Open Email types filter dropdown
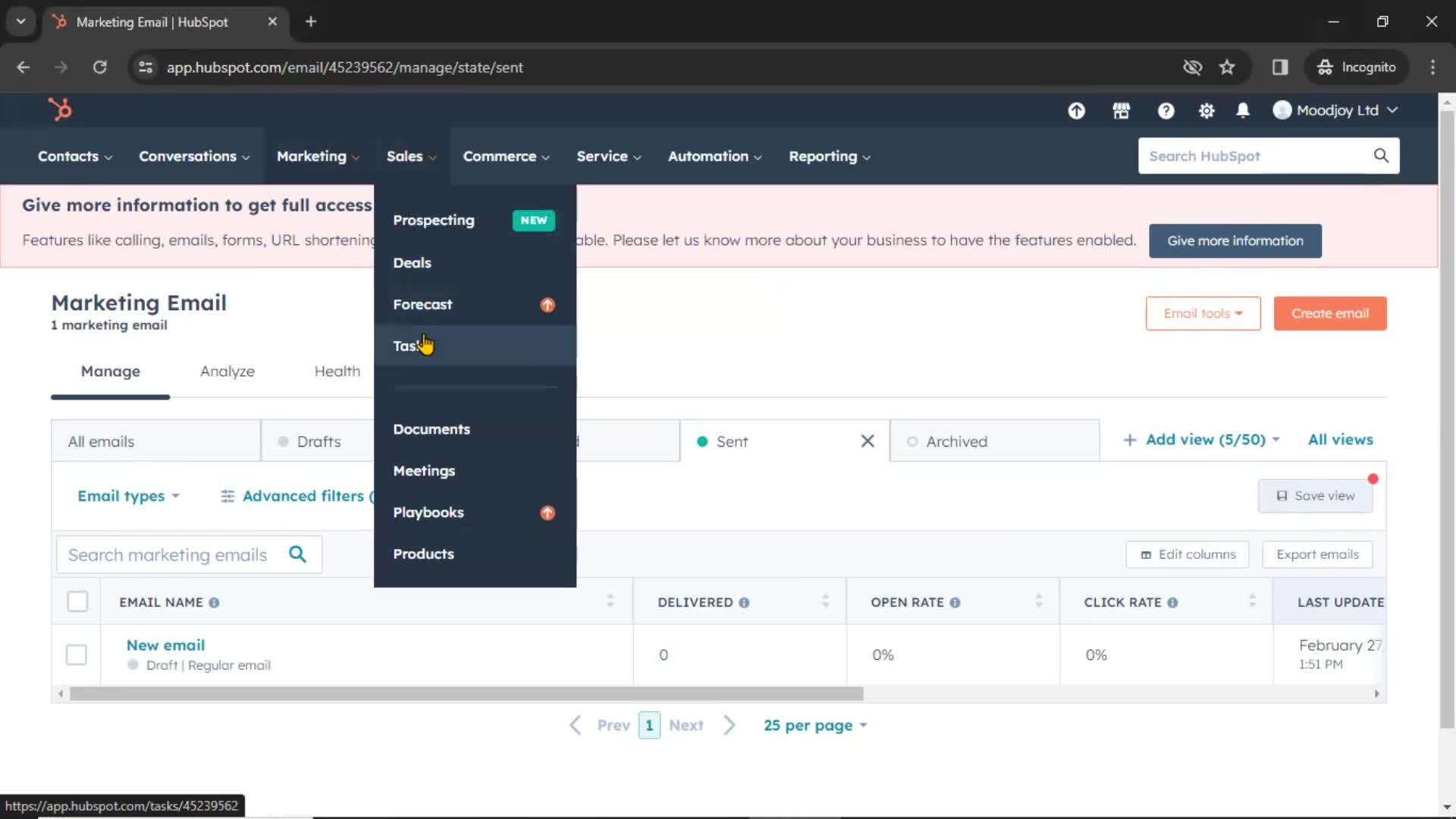The width and height of the screenshot is (1456, 819). click(x=128, y=496)
